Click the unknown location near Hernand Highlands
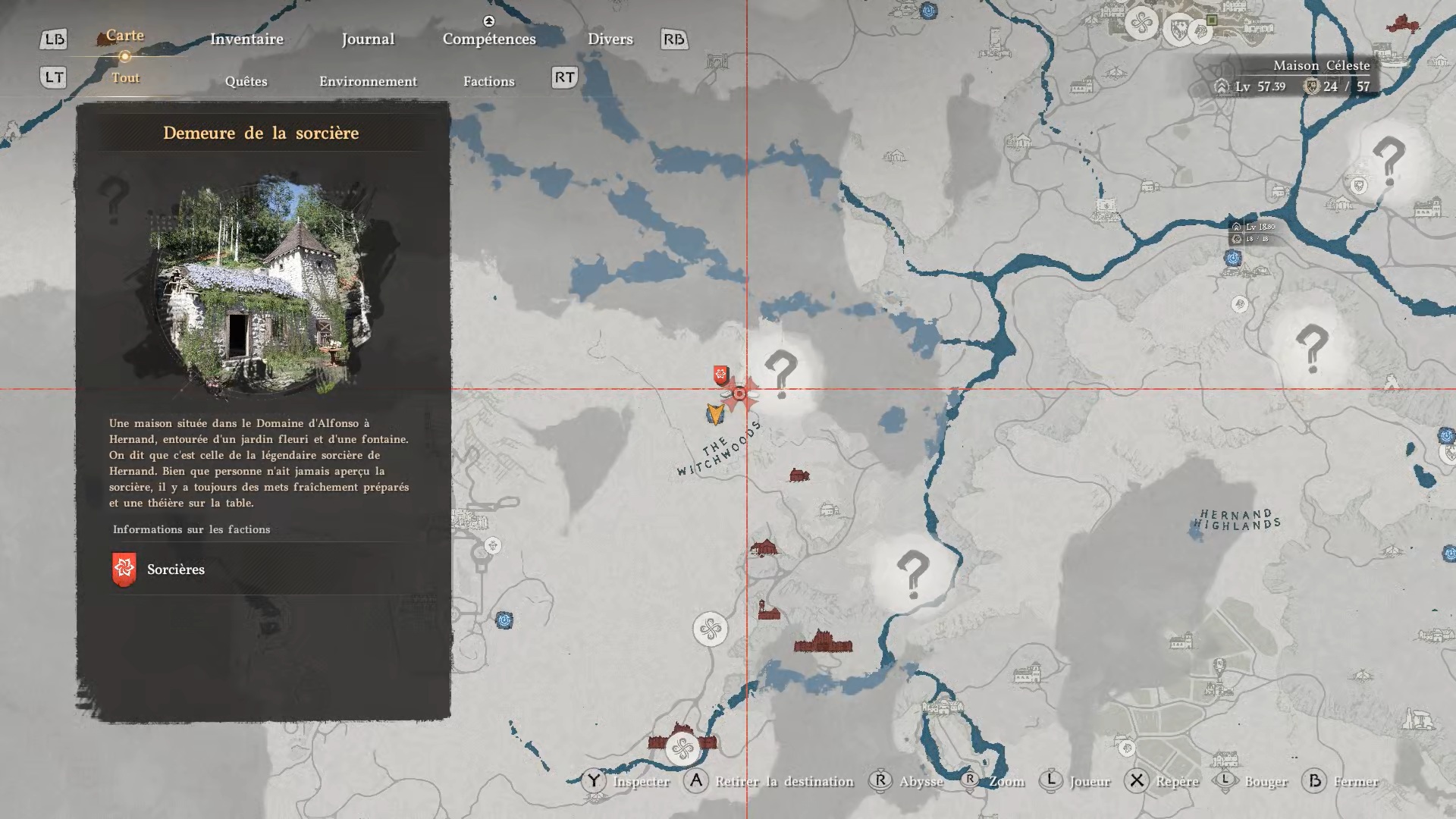 [x=1311, y=348]
